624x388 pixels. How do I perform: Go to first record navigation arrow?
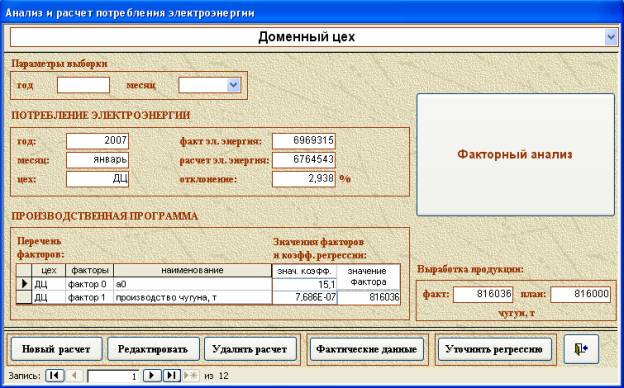click(x=55, y=375)
